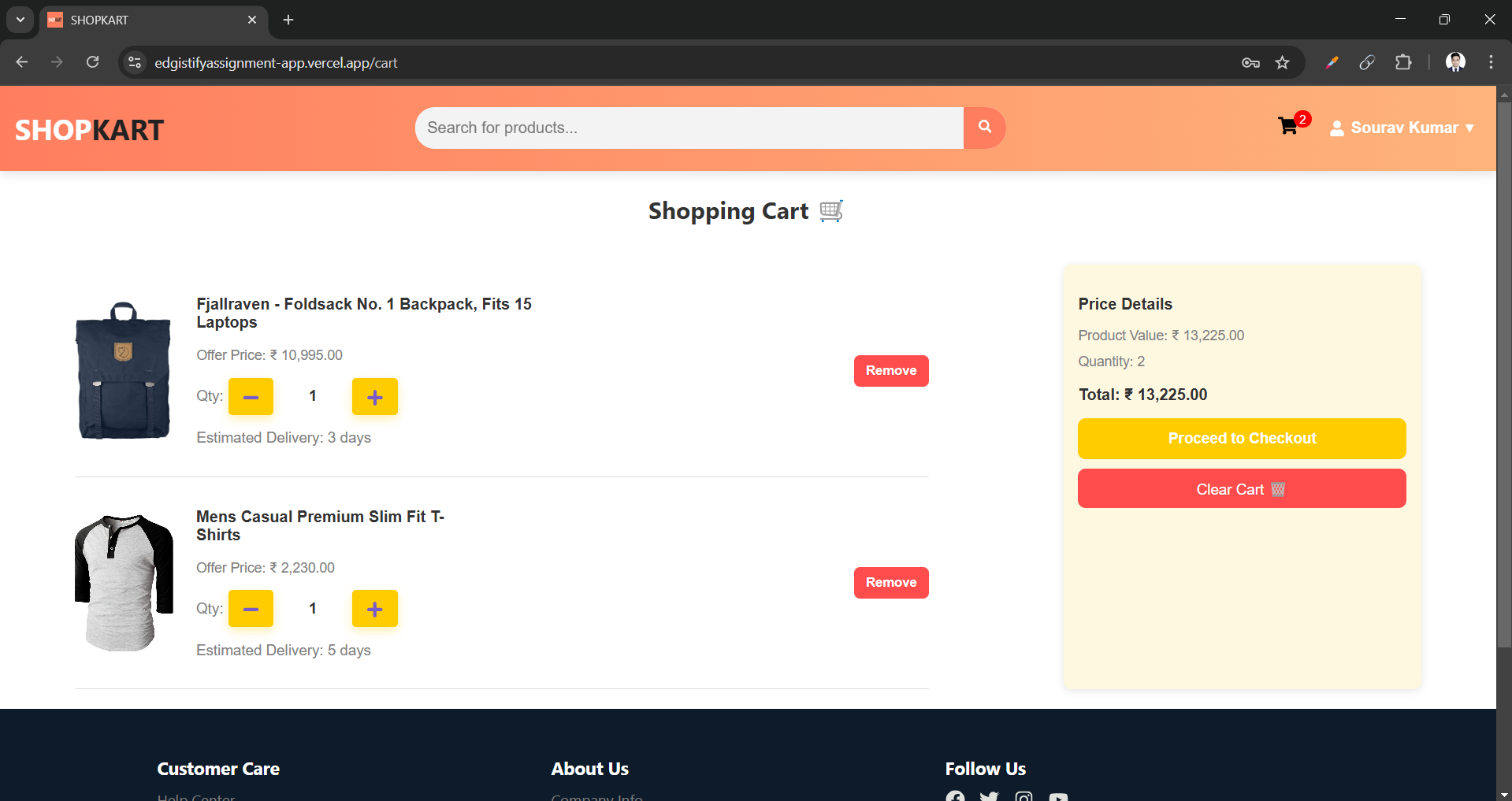Screen dimensions: 1512x801
Task: Click the link extension icon
Action: tap(1367, 62)
